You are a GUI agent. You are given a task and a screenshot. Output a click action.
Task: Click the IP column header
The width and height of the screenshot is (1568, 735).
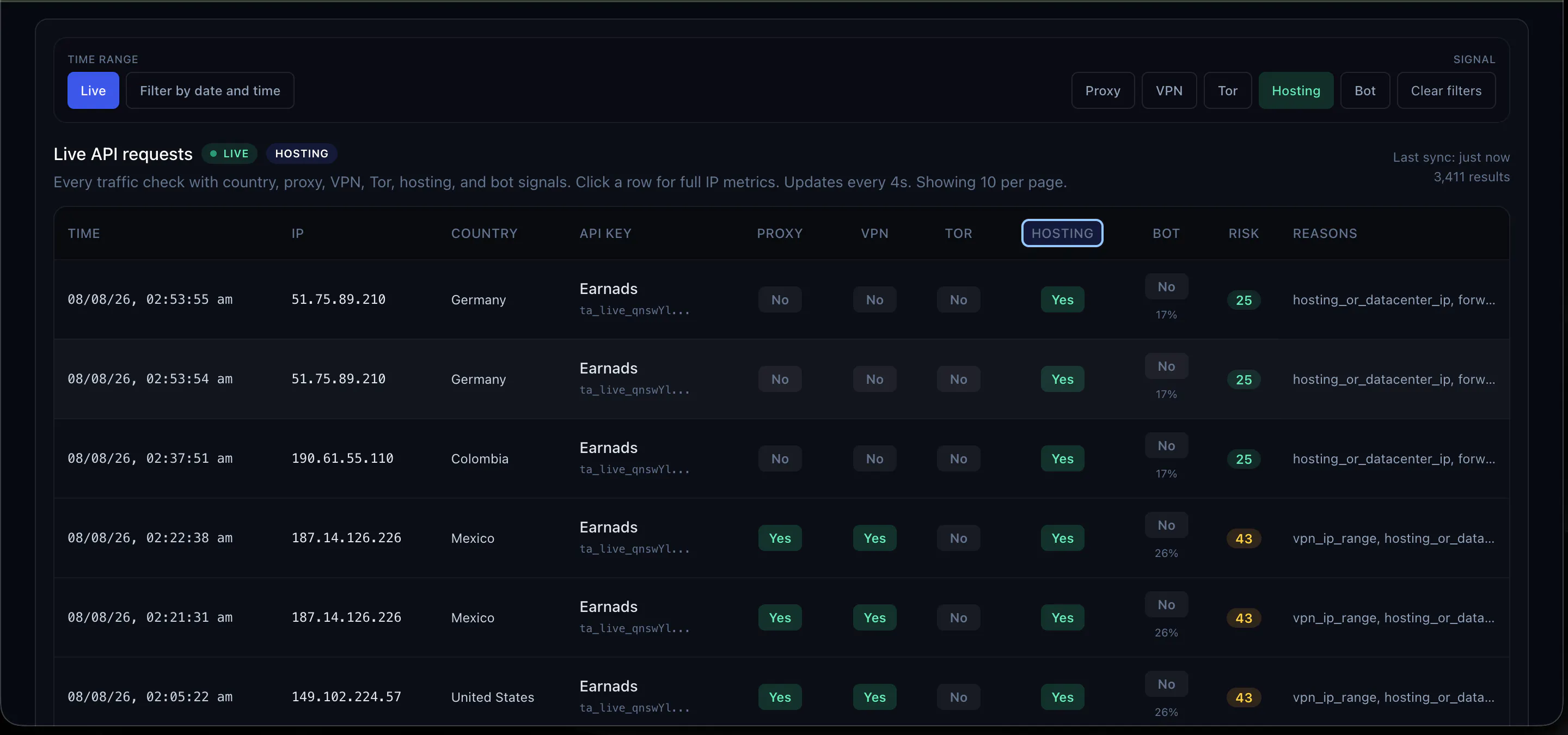point(298,234)
